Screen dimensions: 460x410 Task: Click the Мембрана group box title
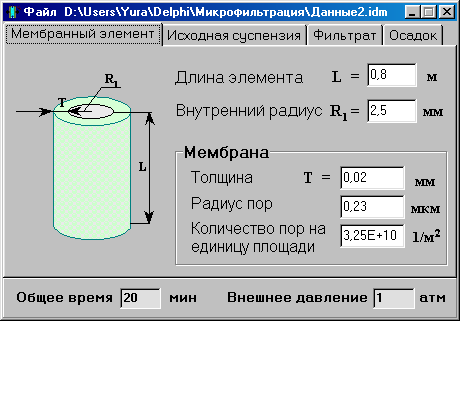[226, 152]
